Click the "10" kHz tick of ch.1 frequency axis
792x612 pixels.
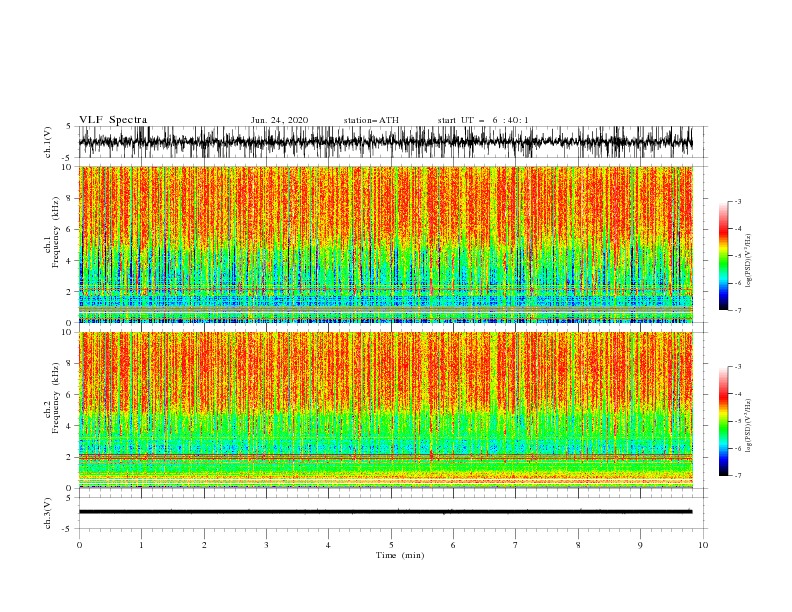(67, 167)
